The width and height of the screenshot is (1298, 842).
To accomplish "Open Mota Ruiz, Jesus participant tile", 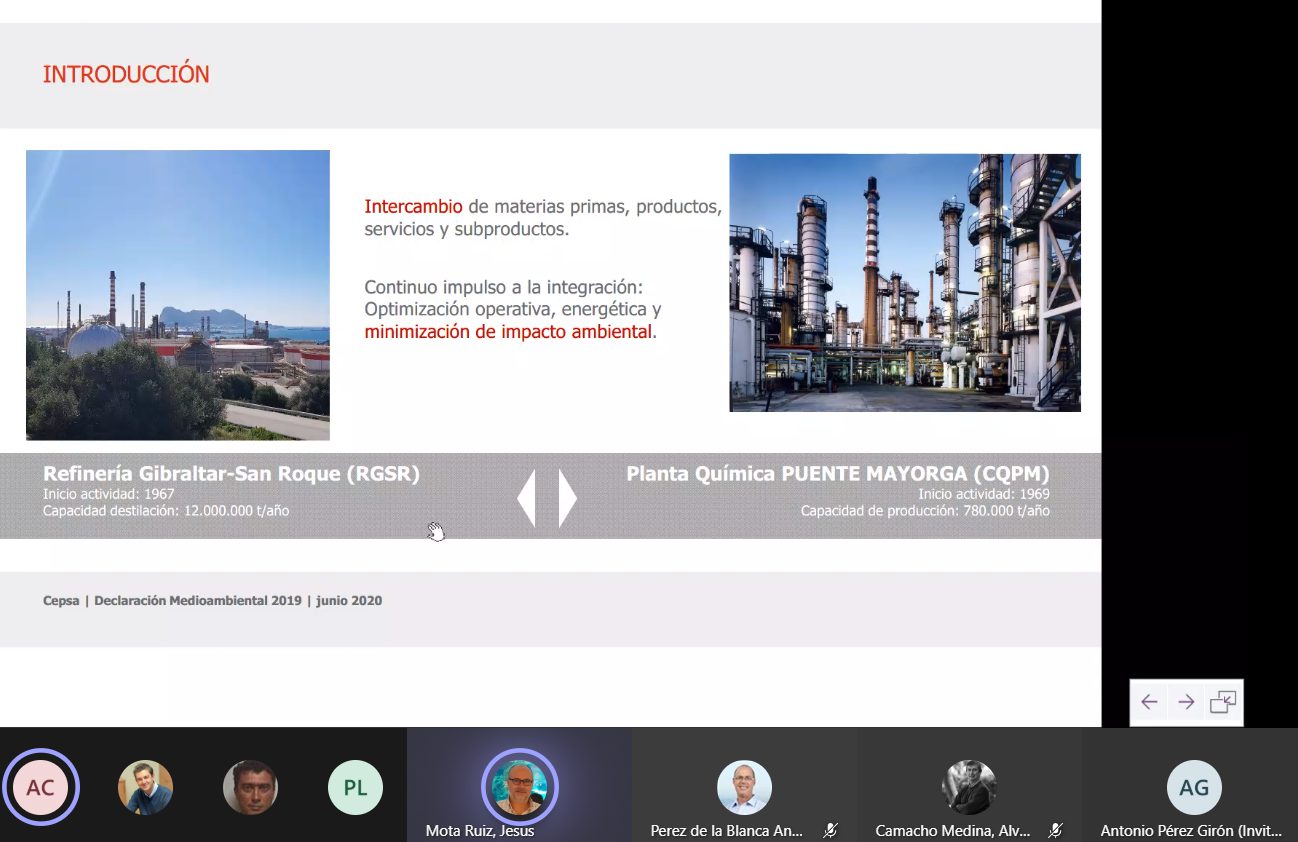I will click(x=519, y=784).
